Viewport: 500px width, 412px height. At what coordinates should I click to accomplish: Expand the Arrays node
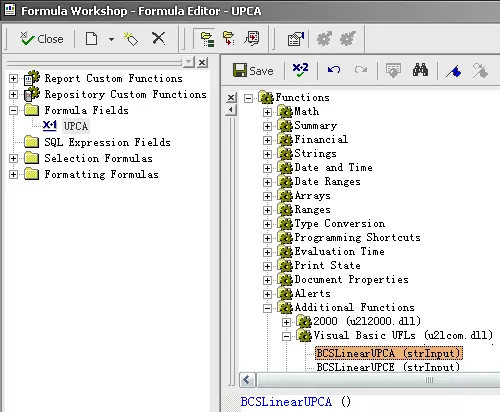tap(267, 196)
